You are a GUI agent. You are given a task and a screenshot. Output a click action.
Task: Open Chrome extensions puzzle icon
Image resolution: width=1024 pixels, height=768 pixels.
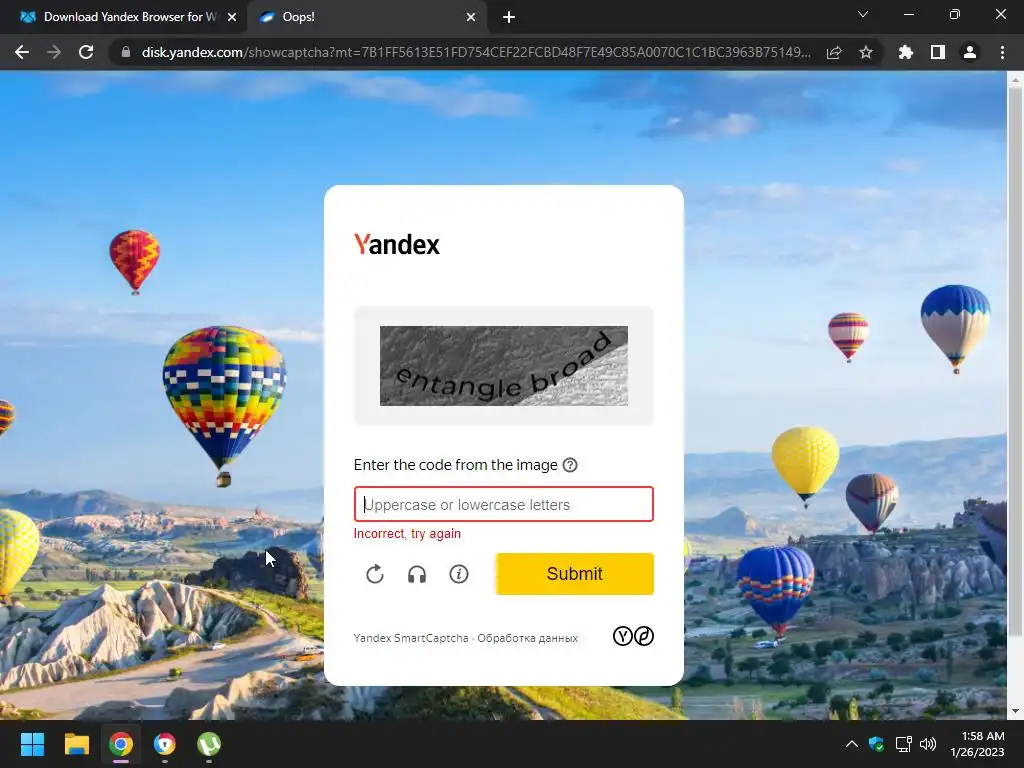pos(906,52)
